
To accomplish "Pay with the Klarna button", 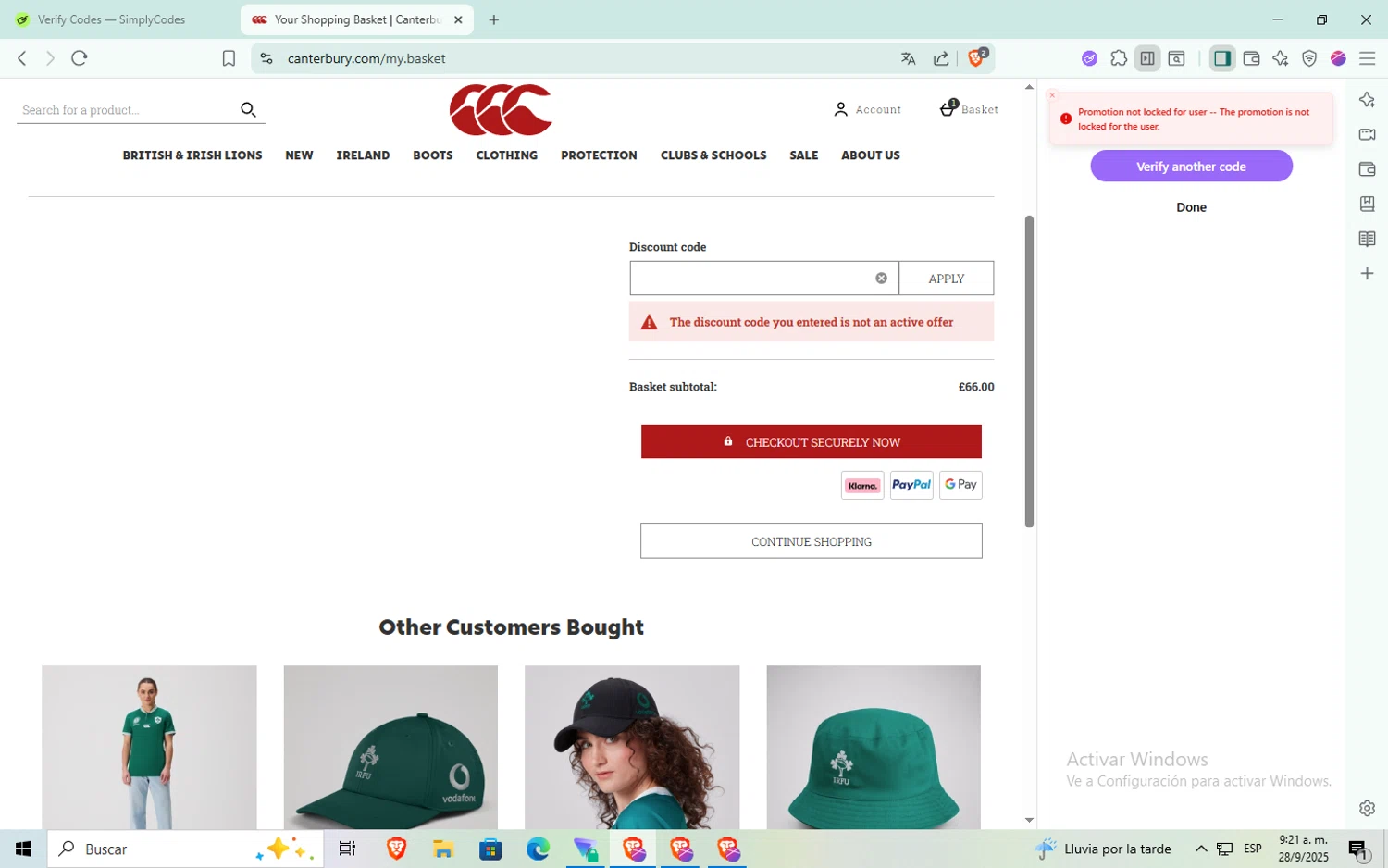I will pos(862,485).
